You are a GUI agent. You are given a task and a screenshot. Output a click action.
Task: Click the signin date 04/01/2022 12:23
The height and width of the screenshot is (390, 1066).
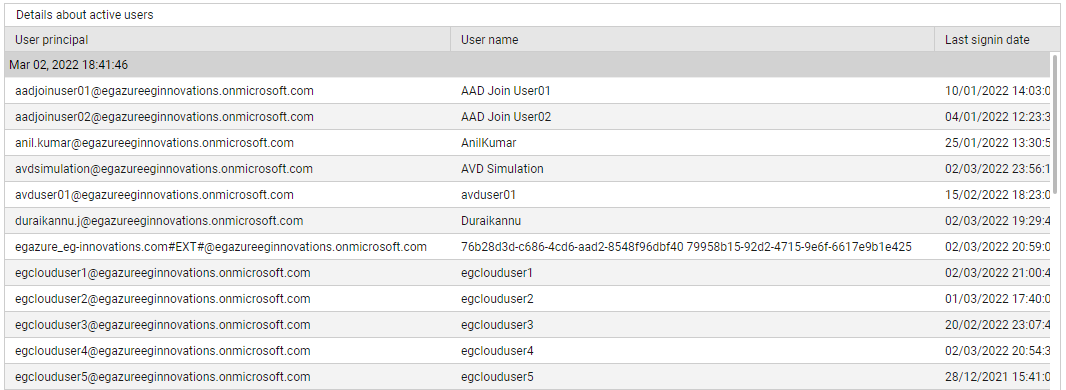[x=998, y=117]
